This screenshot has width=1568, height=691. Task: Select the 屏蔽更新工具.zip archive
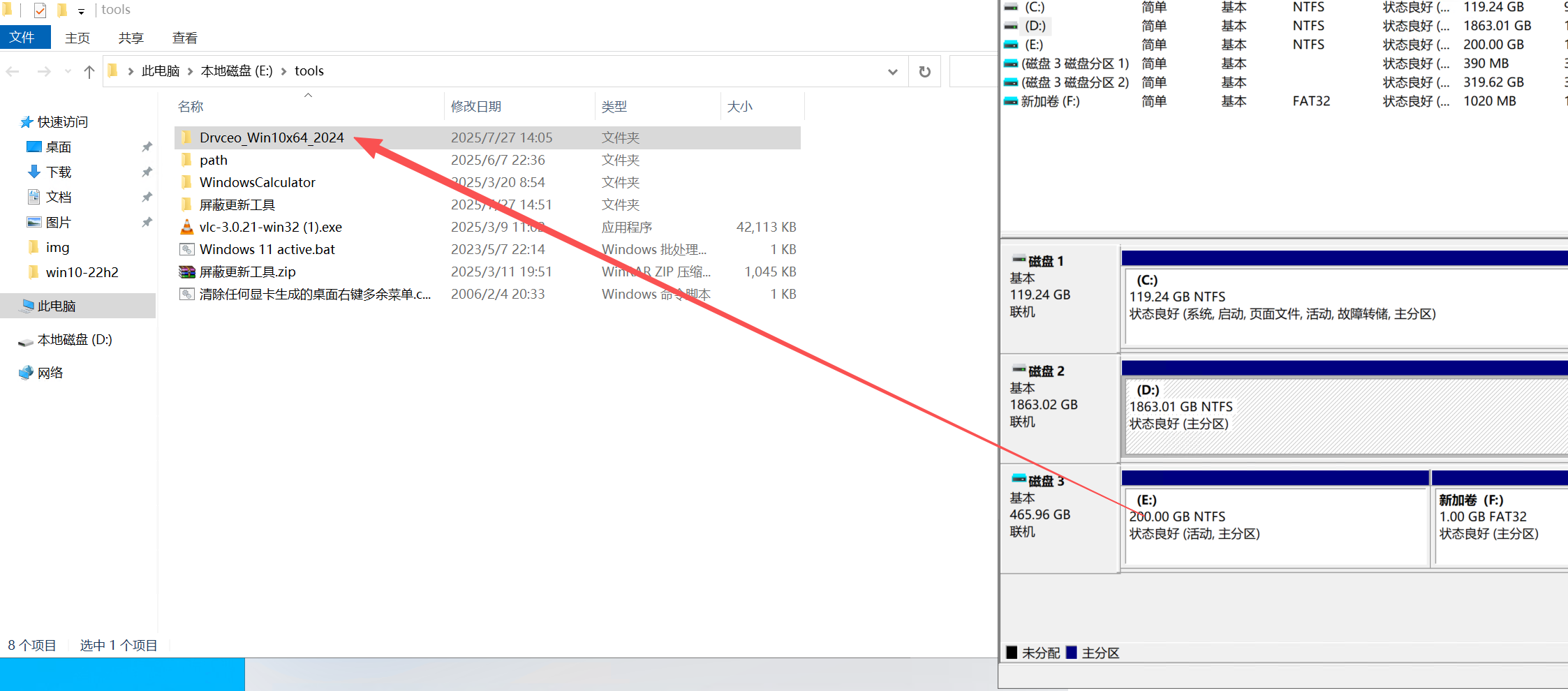coord(247,272)
